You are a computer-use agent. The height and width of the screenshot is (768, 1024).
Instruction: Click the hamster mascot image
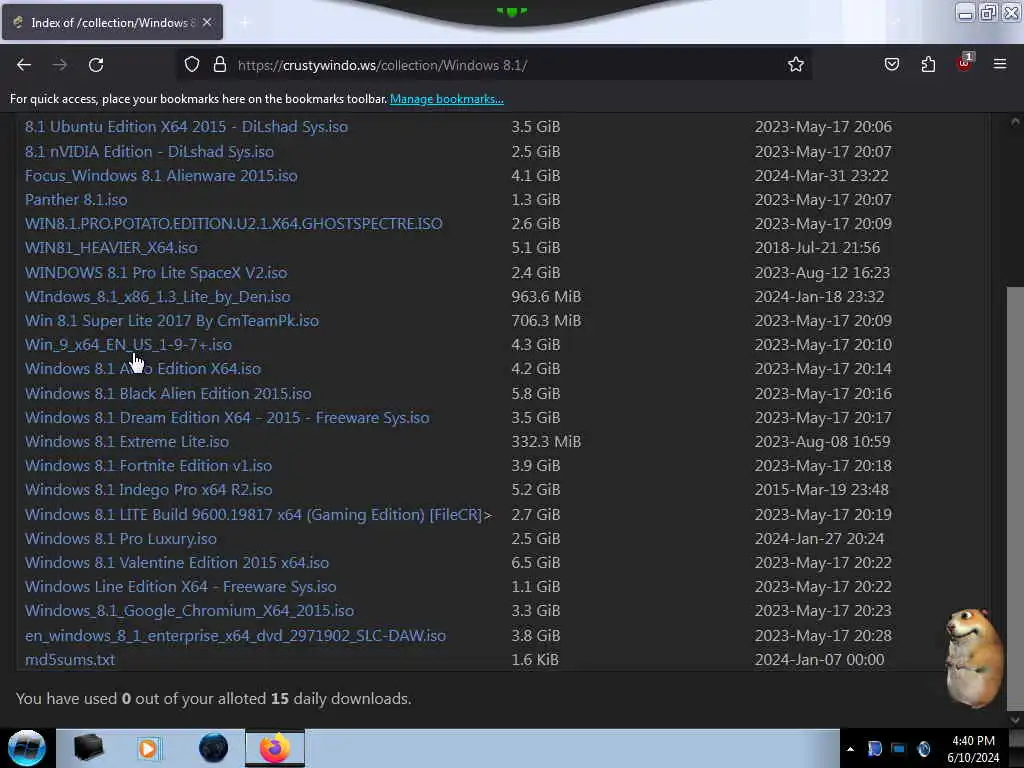972,658
